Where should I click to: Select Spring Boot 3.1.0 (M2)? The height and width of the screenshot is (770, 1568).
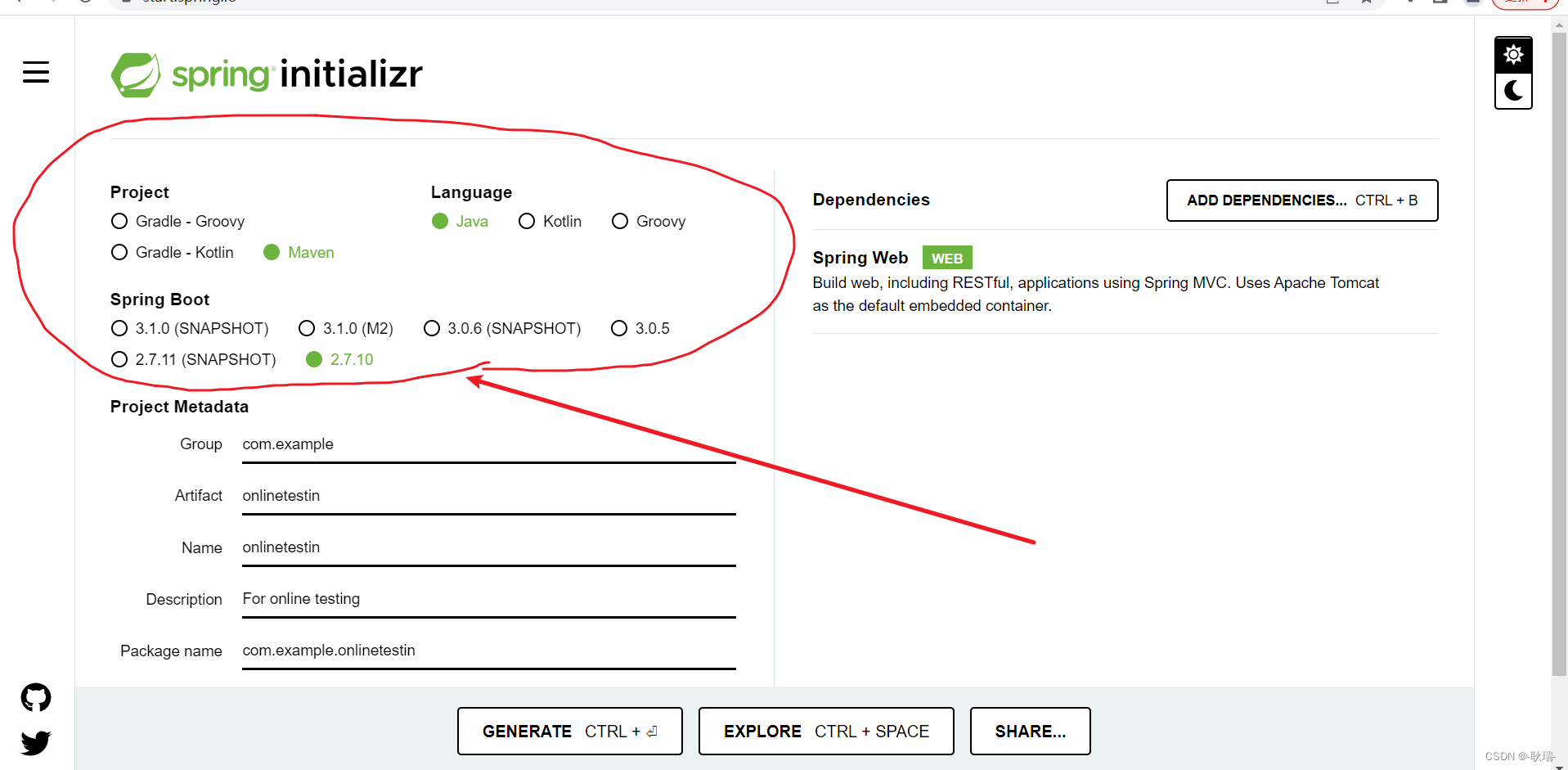pos(346,329)
